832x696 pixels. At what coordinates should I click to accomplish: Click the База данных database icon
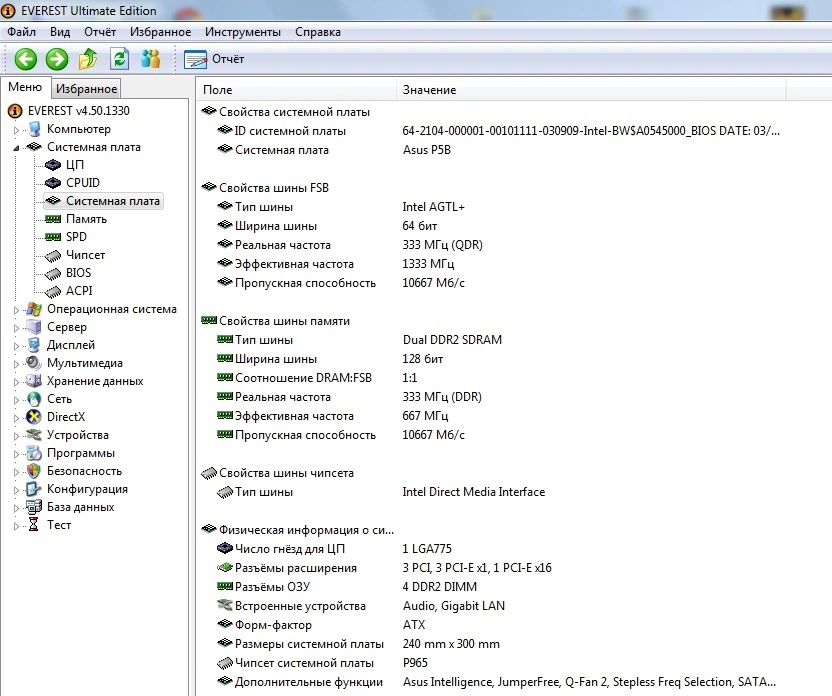pyautogui.click(x=34, y=507)
